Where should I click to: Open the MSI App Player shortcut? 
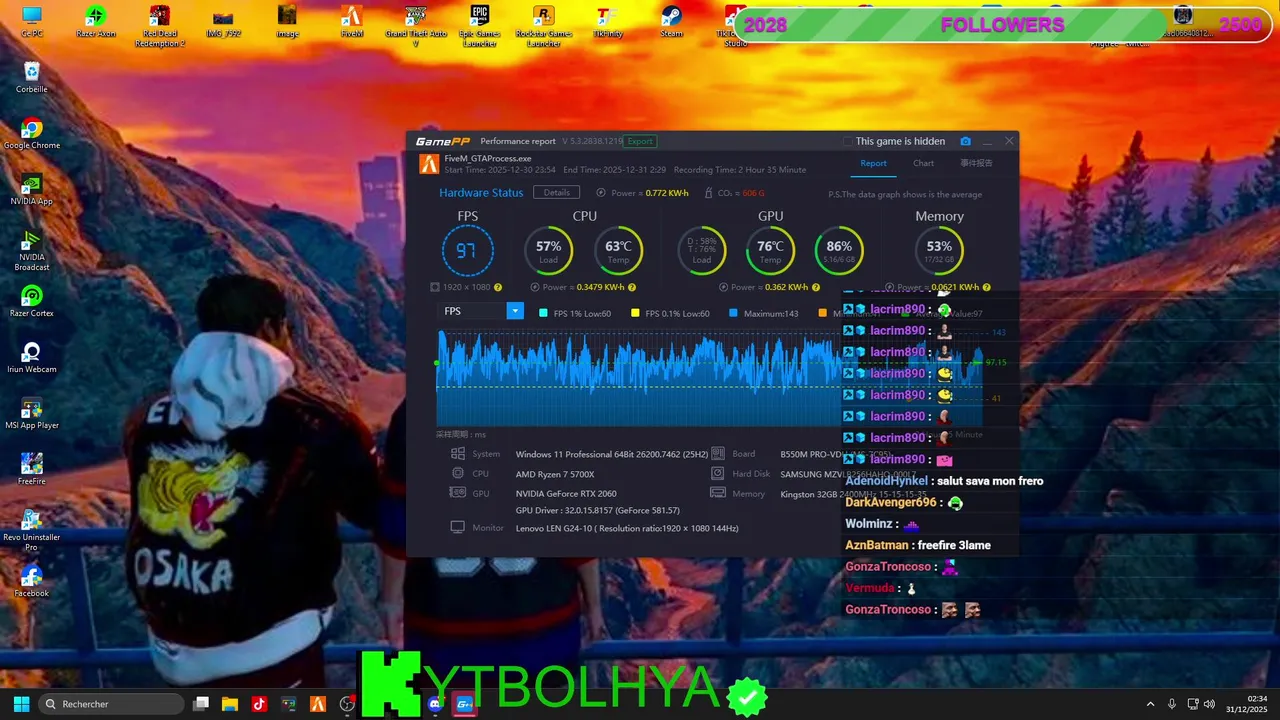pyautogui.click(x=32, y=413)
